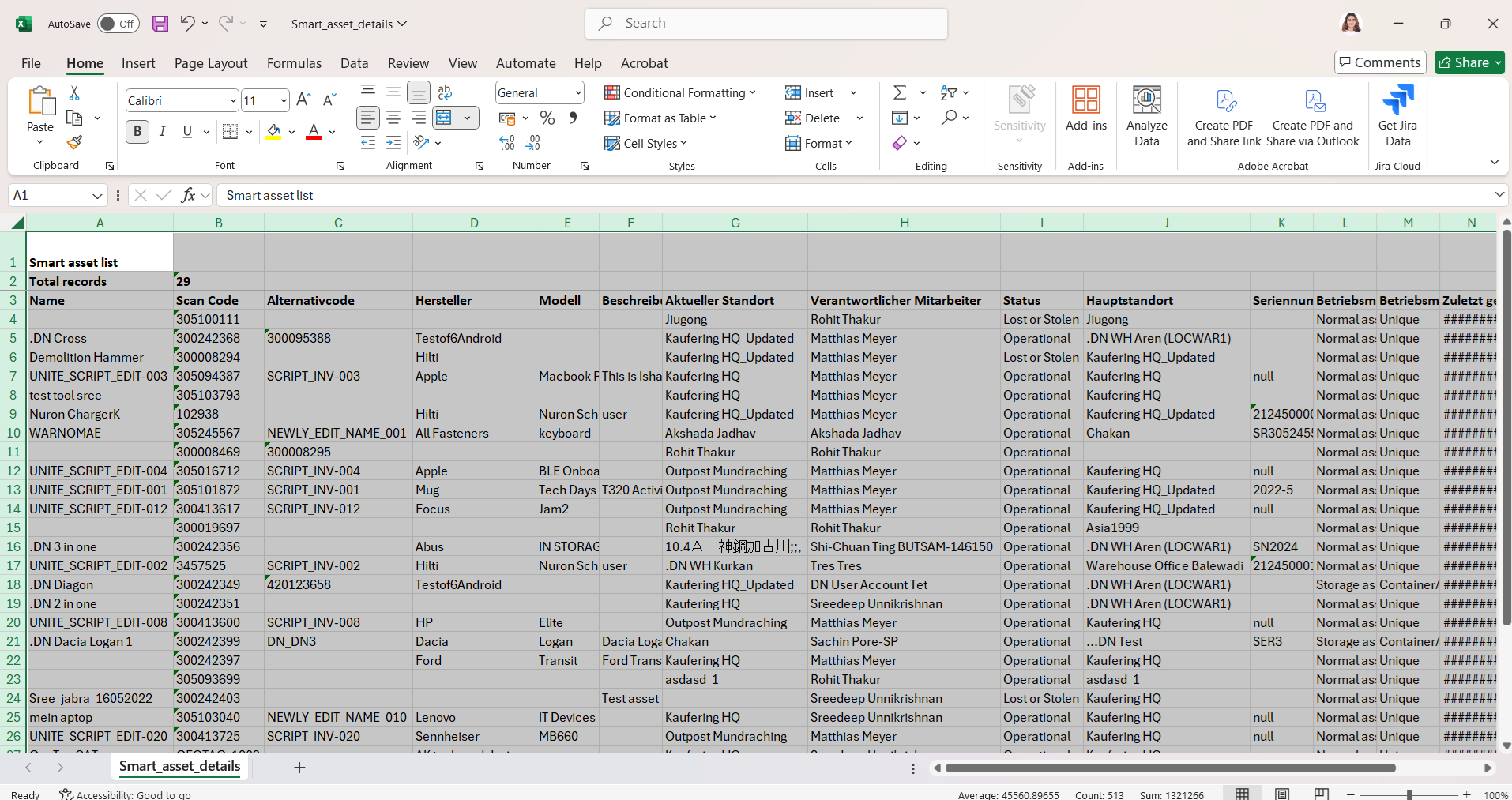Click the Format Painter brush icon
This screenshot has width=1512, height=800.
[x=74, y=143]
